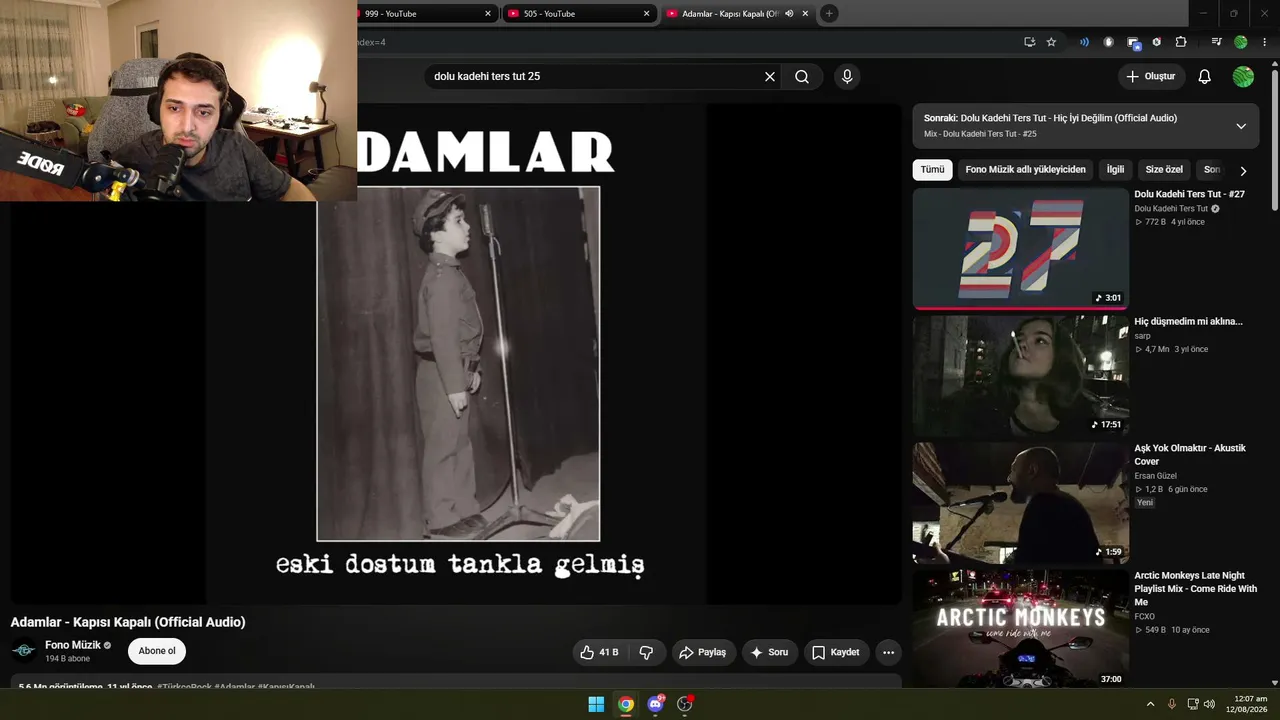Screen dimensions: 1280x720
Task: Close the 999 - YouTube tab
Action: (488, 14)
